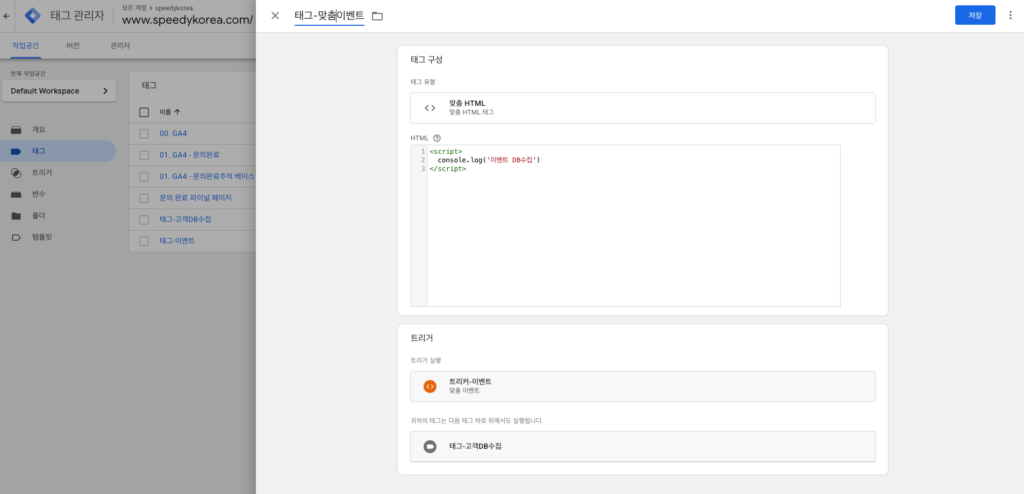Check the box for 01. GA4 - 문의완료추적 베이스

pyautogui.click(x=144, y=176)
